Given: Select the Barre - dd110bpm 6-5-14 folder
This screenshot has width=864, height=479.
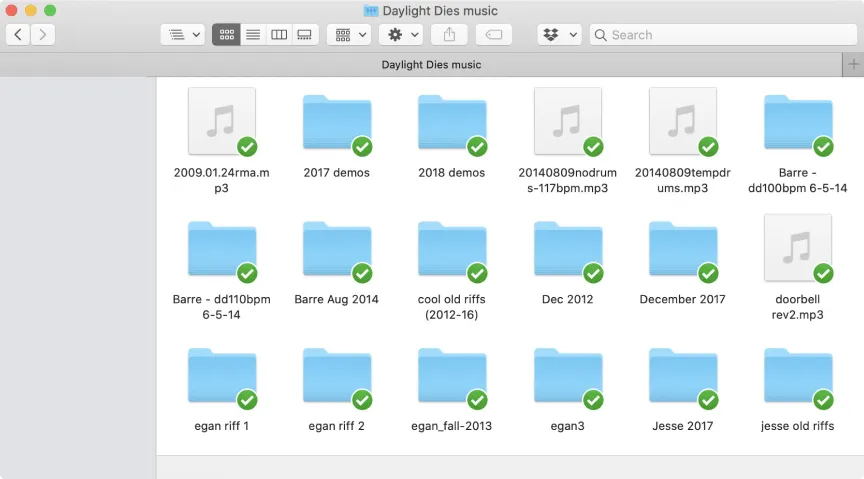Looking at the screenshot, I should (222, 249).
